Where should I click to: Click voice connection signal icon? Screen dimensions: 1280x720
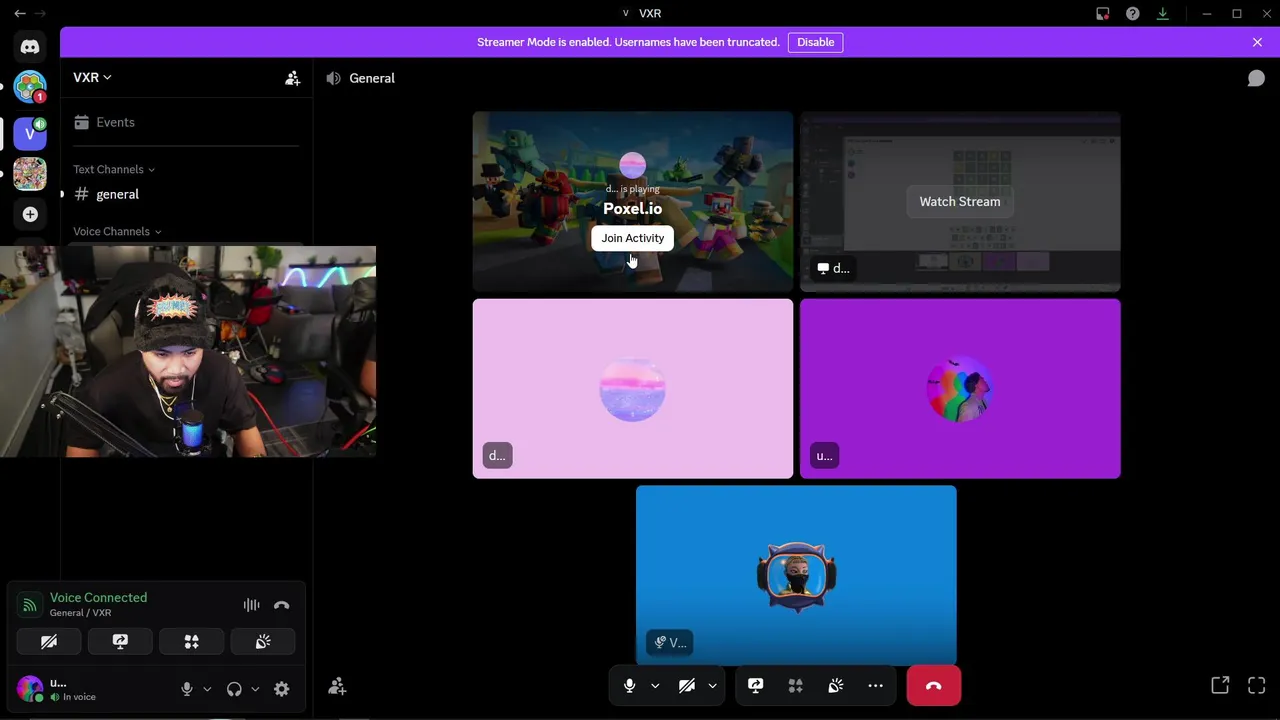[x=30, y=605]
